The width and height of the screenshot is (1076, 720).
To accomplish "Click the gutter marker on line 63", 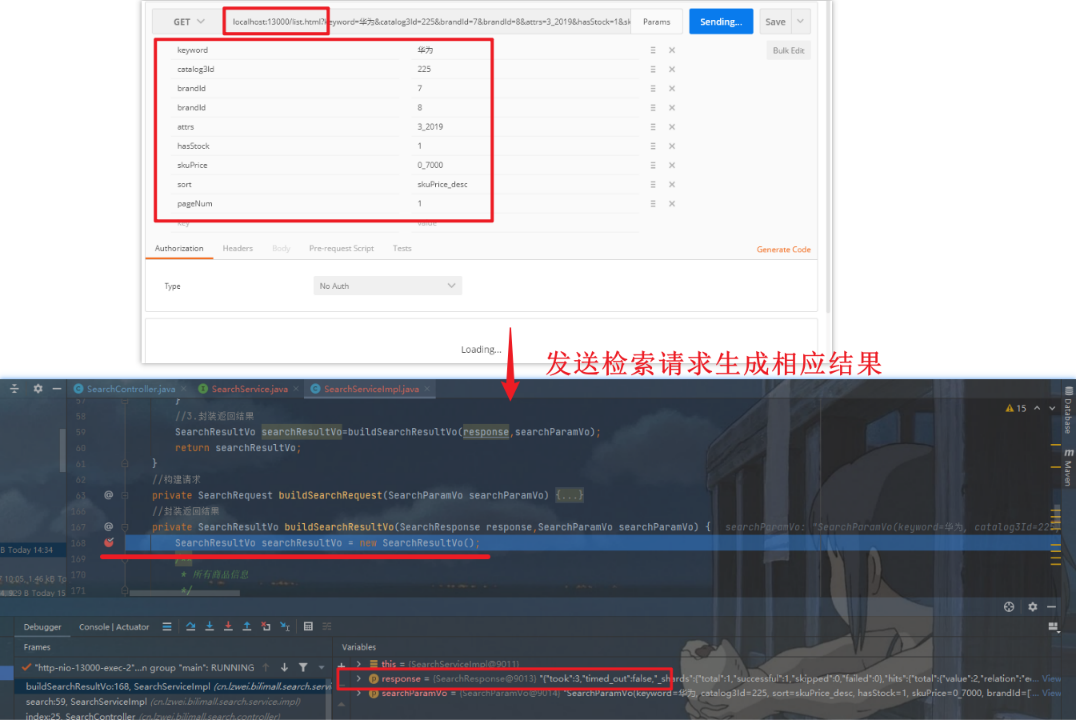I will click(x=108, y=495).
